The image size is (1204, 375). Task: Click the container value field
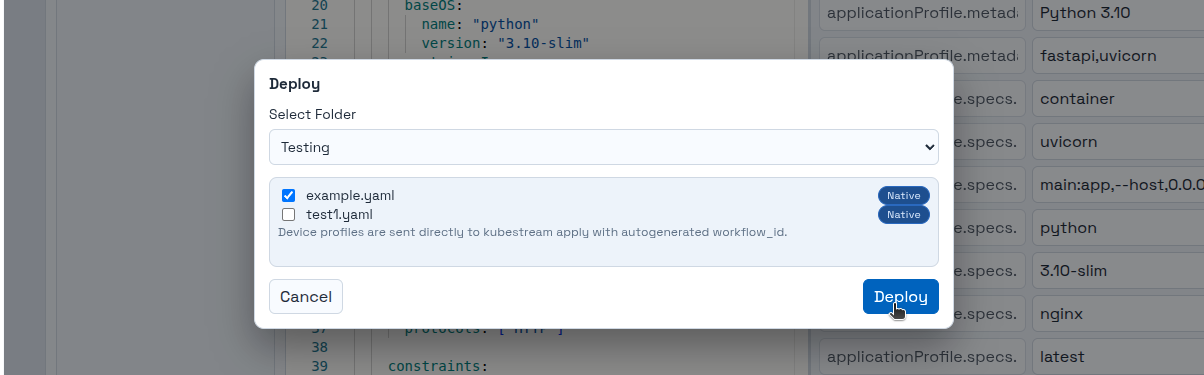[x=1118, y=99]
